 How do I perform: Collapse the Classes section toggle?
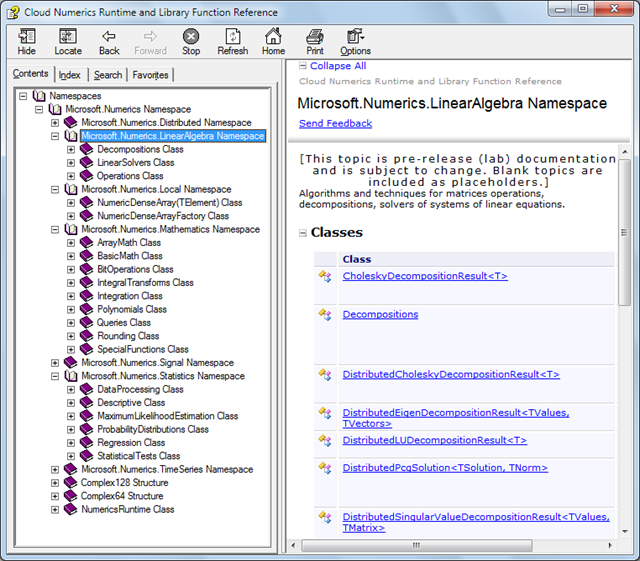coord(302,233)
